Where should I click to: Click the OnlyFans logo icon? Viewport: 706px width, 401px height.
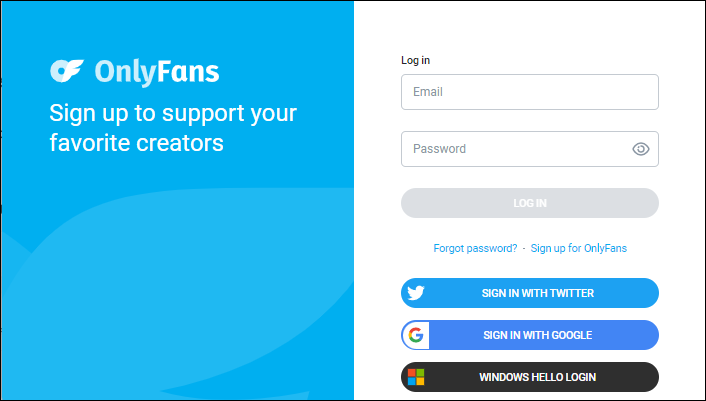[x=67, y=71]
